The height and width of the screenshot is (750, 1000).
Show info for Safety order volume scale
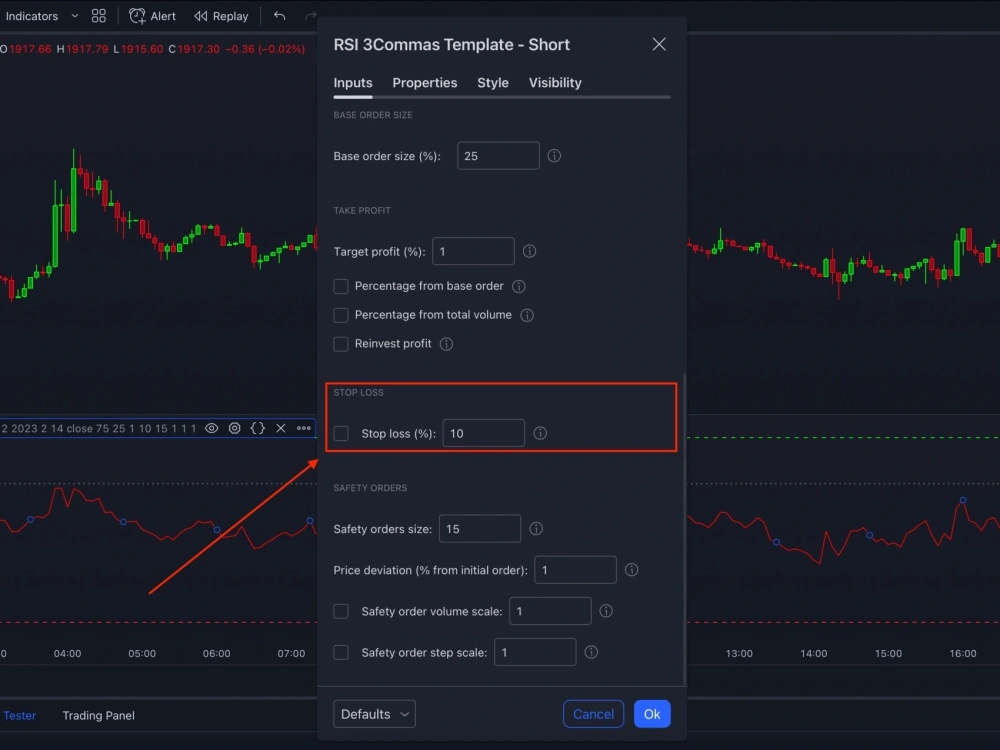(606, 611)
